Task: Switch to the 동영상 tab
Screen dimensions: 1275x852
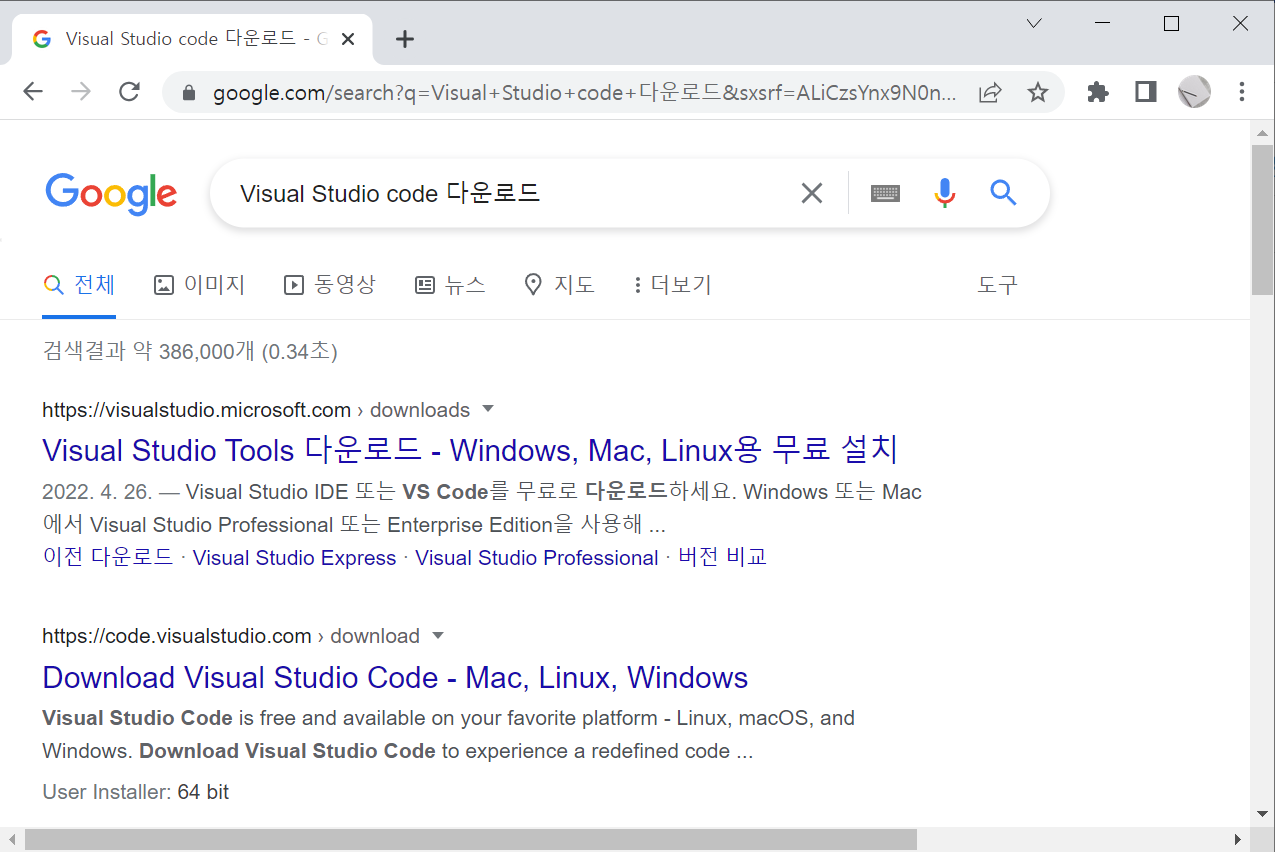Action: click(x=330, y=285)
